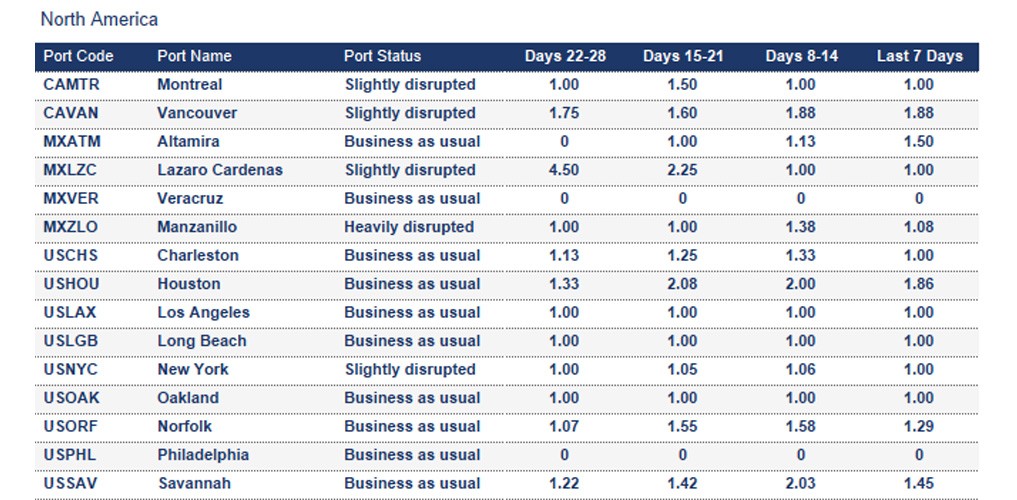1017x500 pixels.
Task: Select the Days 15-21 column header
Action: coord(682,56)
